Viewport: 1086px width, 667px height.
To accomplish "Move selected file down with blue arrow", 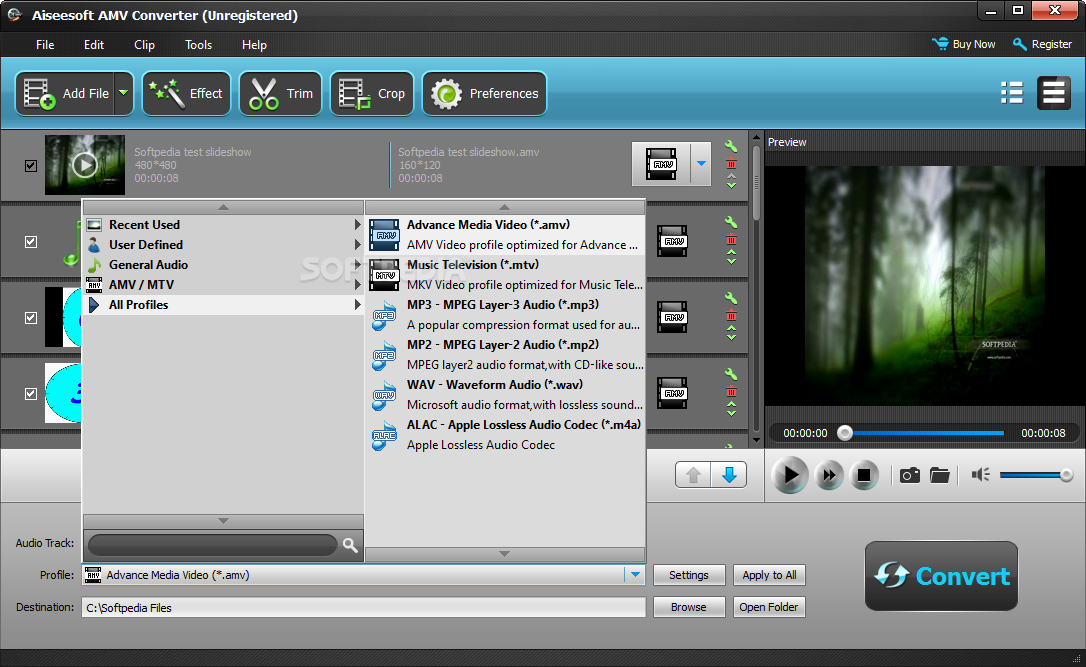I will point(729,475).
